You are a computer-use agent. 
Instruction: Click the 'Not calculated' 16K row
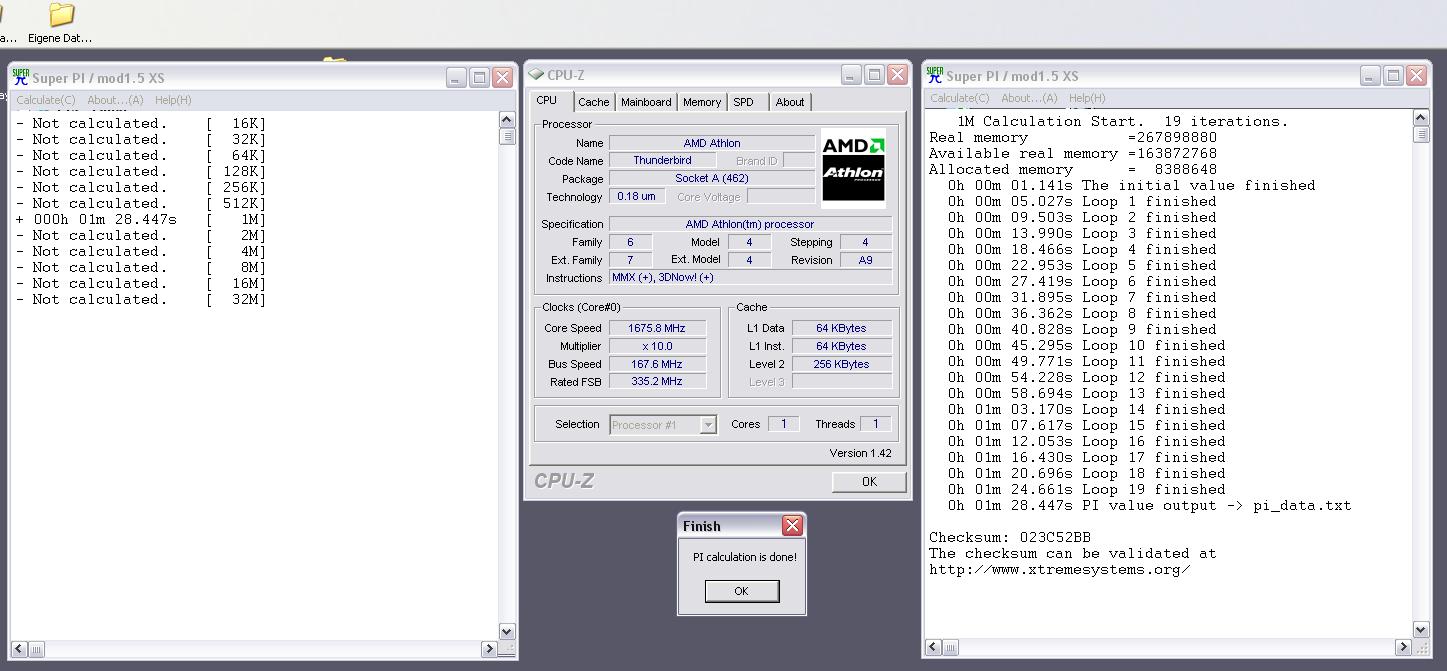pos(141,123)
